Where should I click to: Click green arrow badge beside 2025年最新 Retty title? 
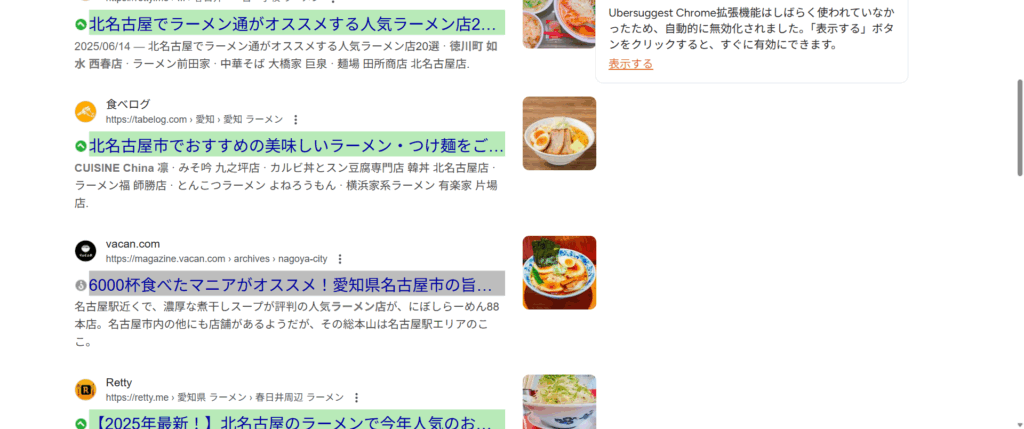81,423
